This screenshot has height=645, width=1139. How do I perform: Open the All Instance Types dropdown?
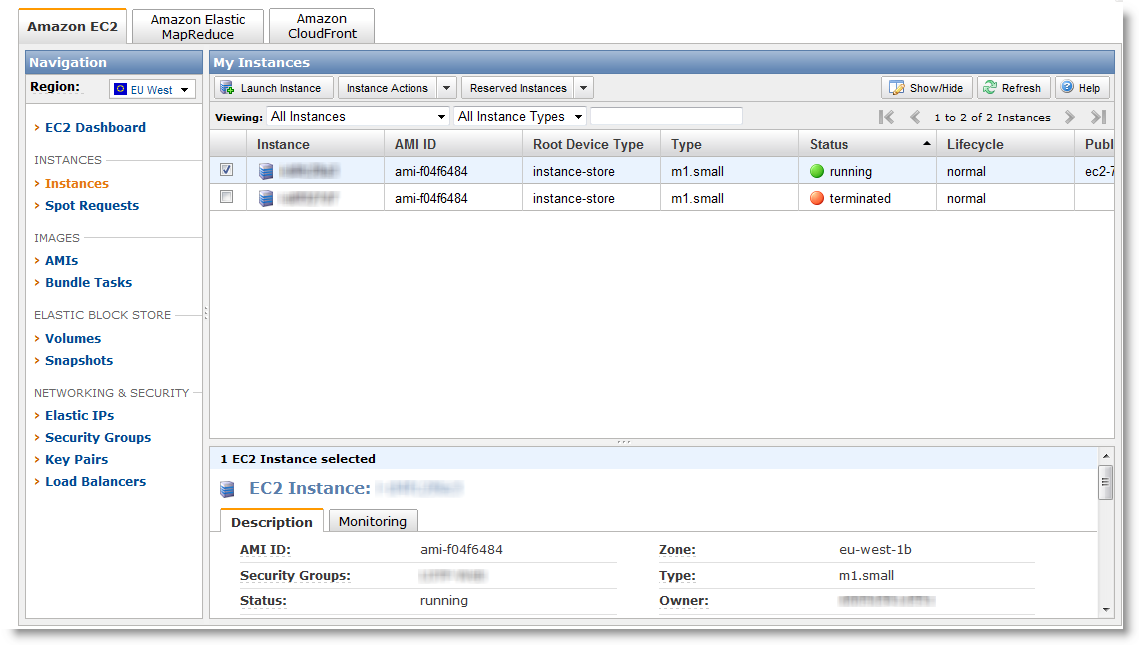pos(519,116)
